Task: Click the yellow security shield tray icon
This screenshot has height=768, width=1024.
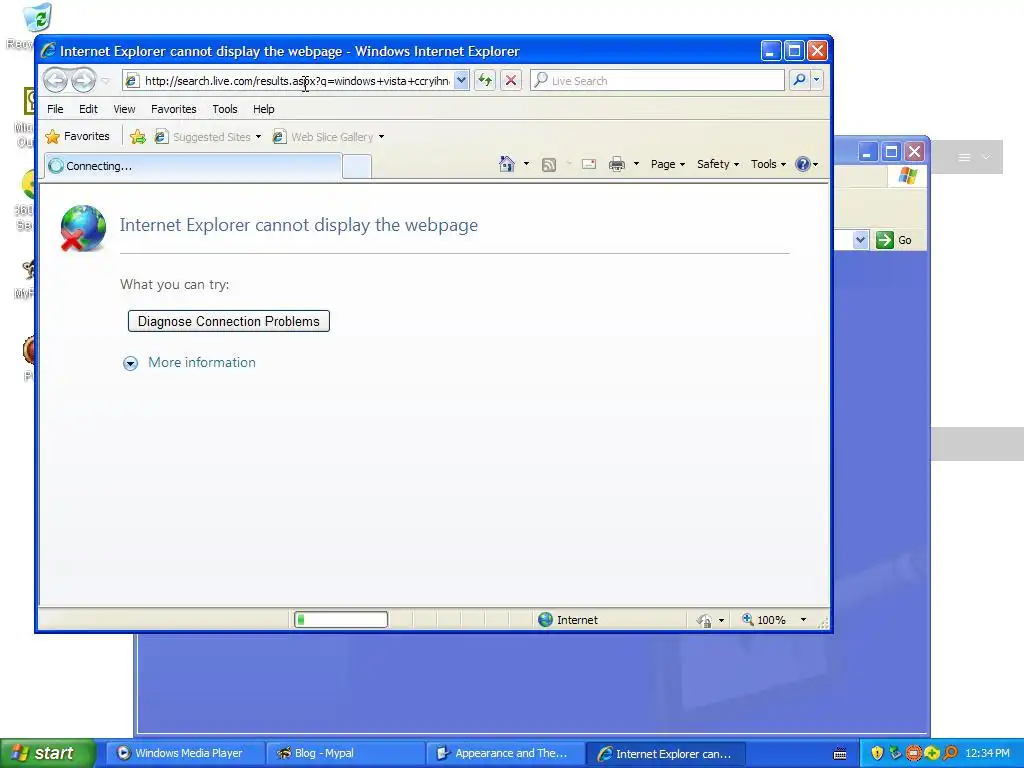Action: click(877, 753)
